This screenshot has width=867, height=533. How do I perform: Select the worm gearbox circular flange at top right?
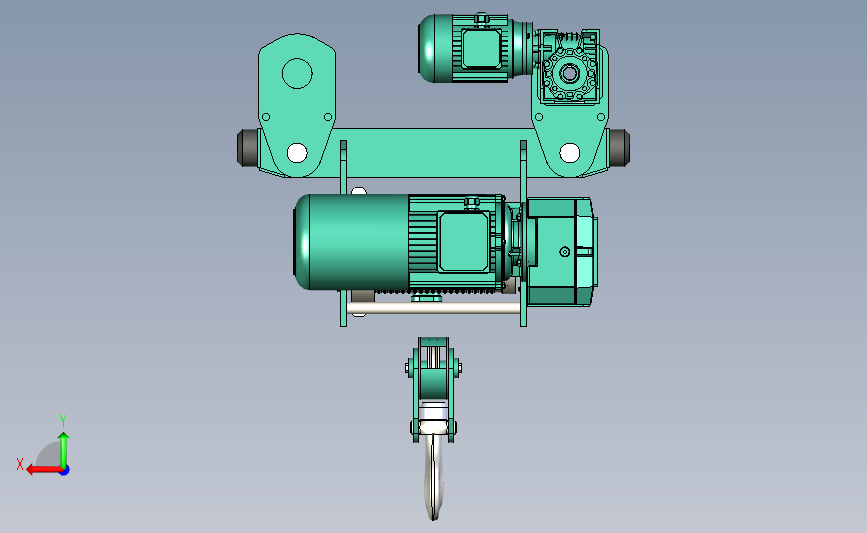(x=569, y=73)
